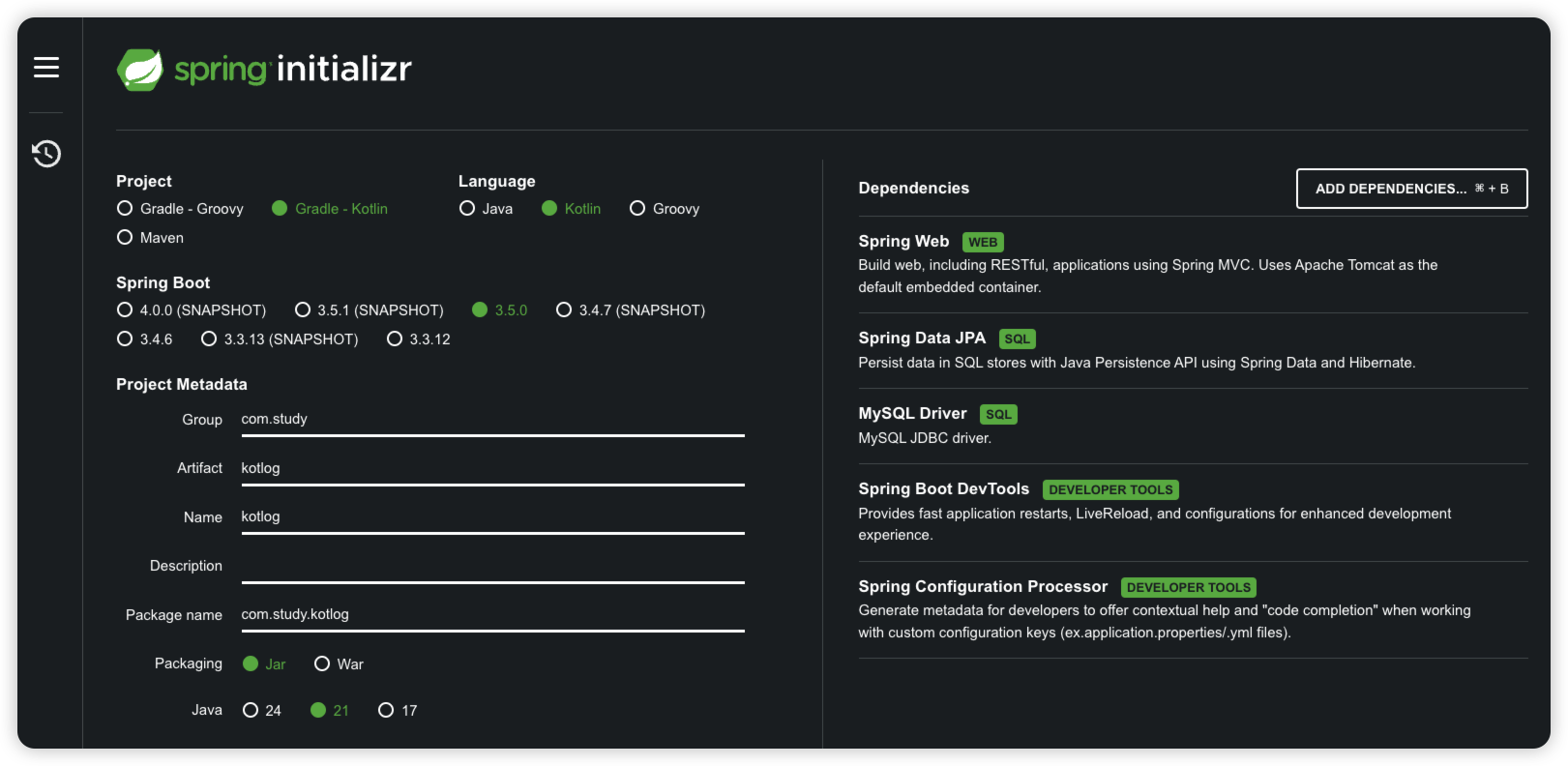Select War packaging

pyautogui.click(x=340, y=664)
